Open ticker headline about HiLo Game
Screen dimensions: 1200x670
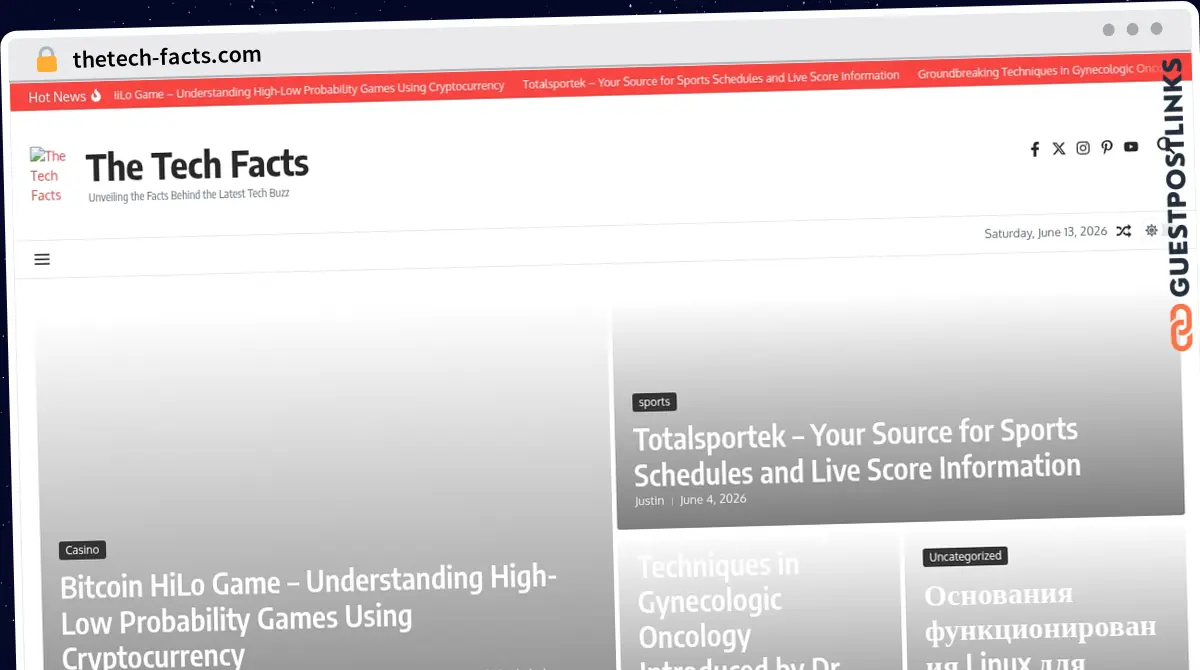[309, 90]
